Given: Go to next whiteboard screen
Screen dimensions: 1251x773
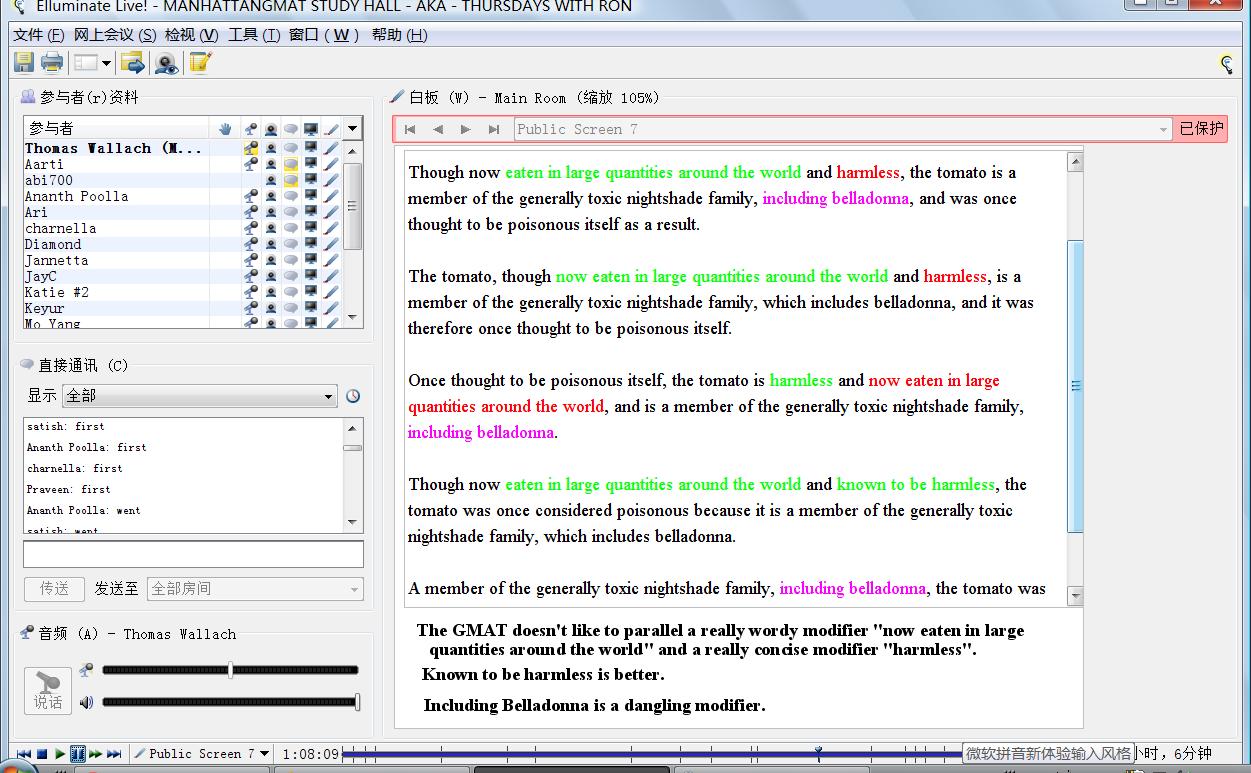Looking at the screenshot, I should pos(466,129).
